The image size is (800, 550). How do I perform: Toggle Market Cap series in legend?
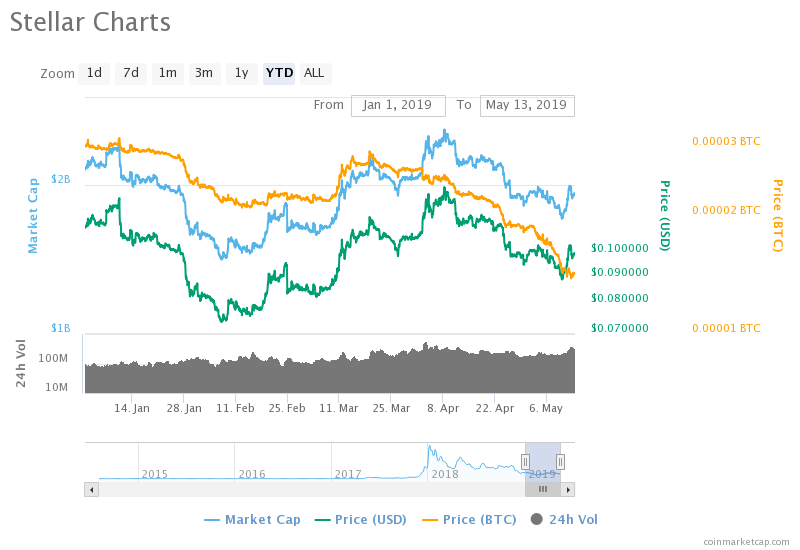click(251, 519)
